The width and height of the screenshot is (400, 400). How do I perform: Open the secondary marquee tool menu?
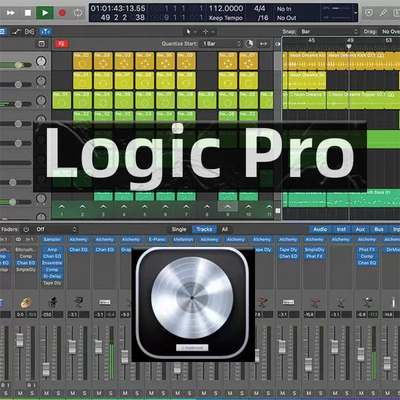click(209, 32)
